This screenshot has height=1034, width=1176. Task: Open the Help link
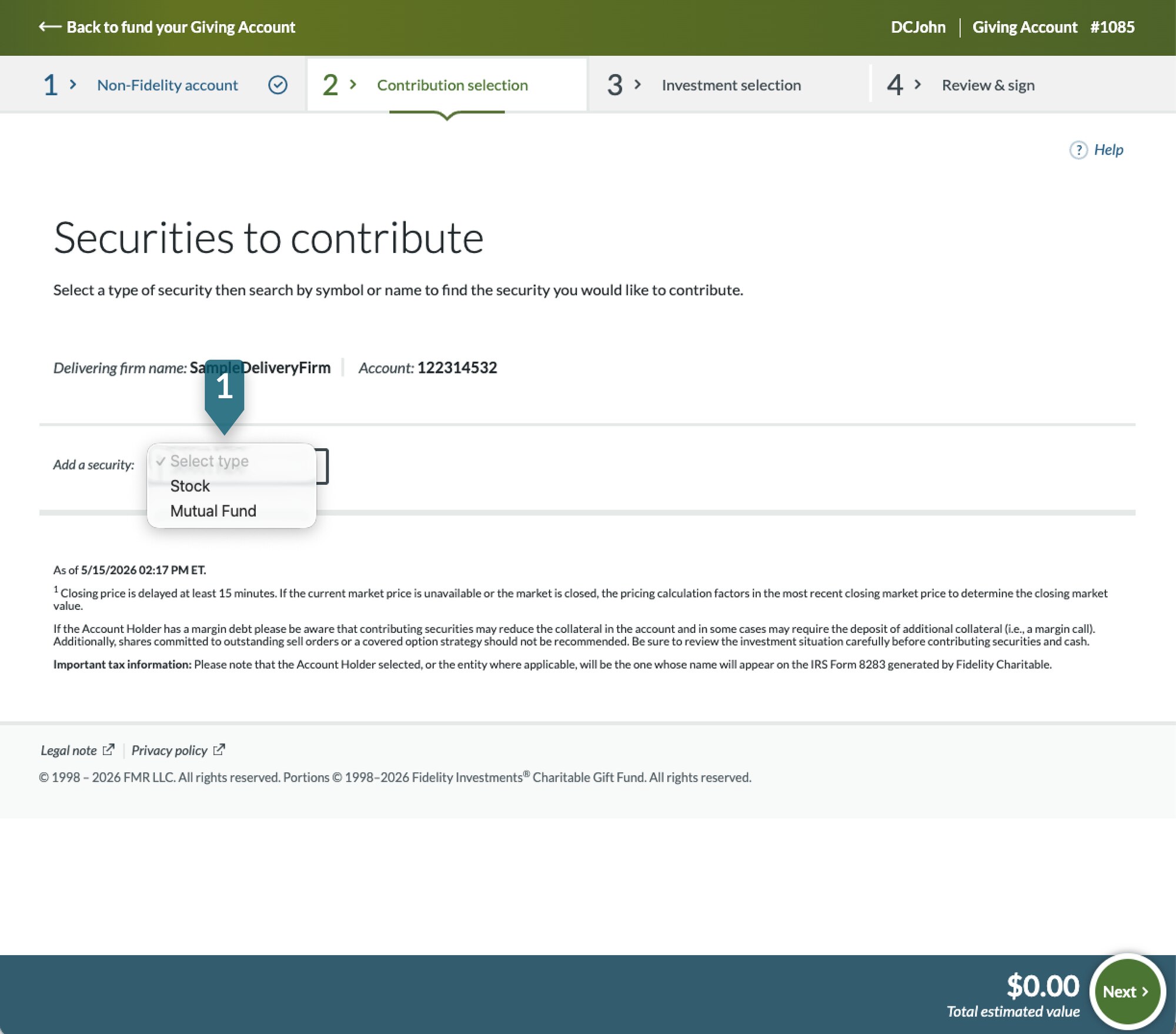coord(1108,150)
